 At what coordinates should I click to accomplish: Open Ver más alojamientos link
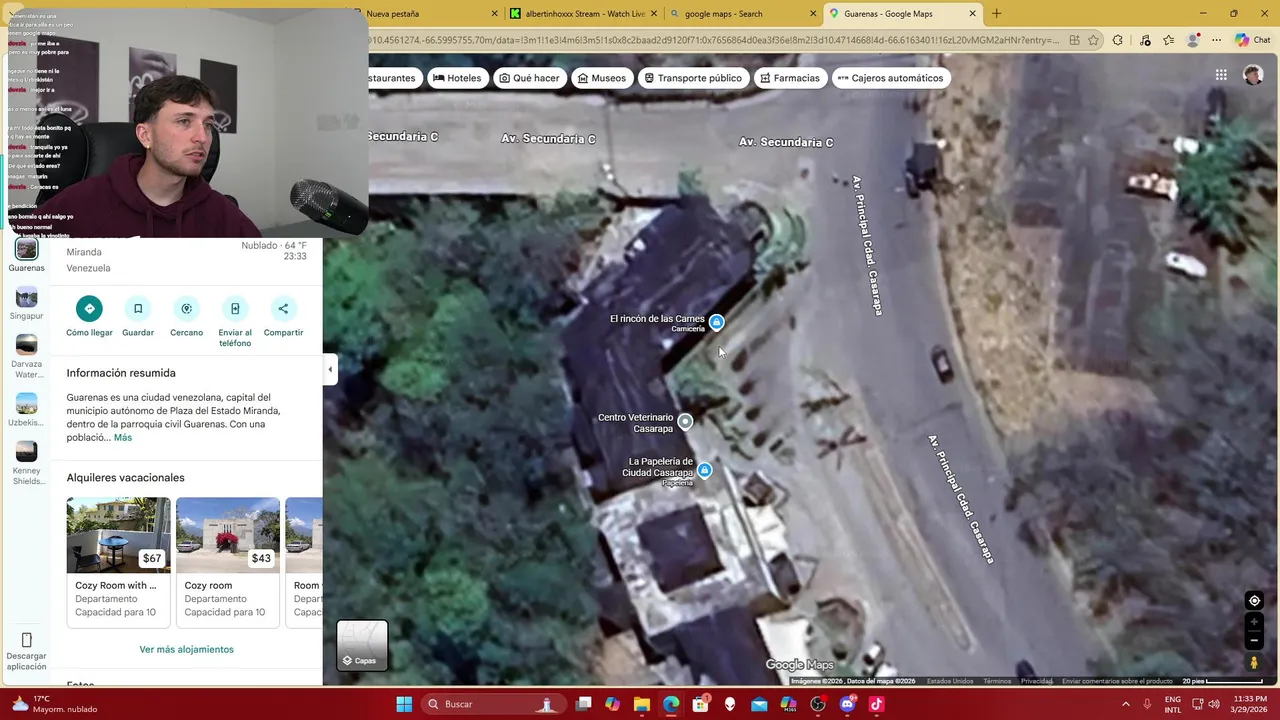pyautogui.click(x=186, y=649)
